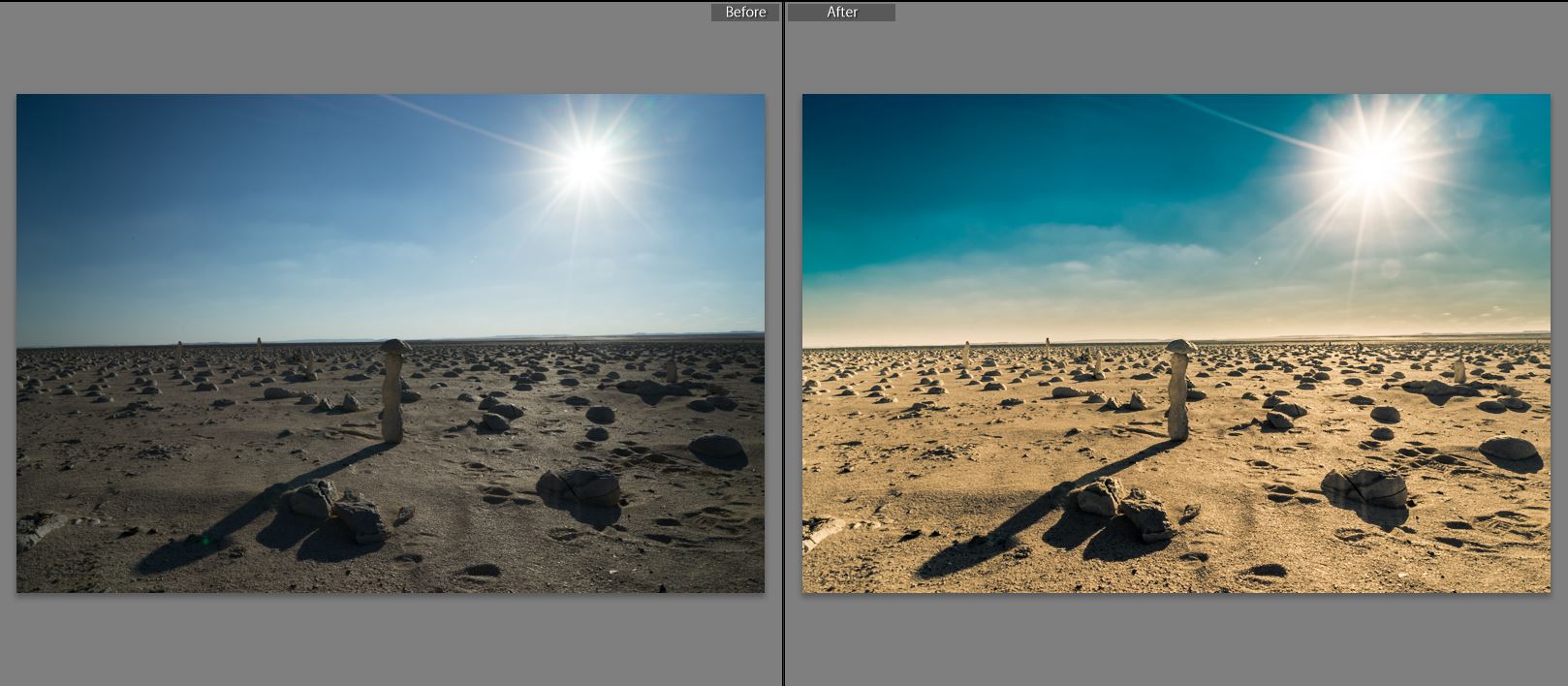Click the tall rock pillar in After photo
1568x686 pixels.
(1178, 395)
